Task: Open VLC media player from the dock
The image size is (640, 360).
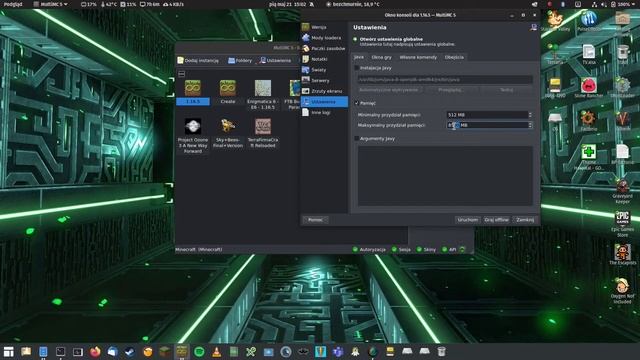Action: click(x=216, y=351)
